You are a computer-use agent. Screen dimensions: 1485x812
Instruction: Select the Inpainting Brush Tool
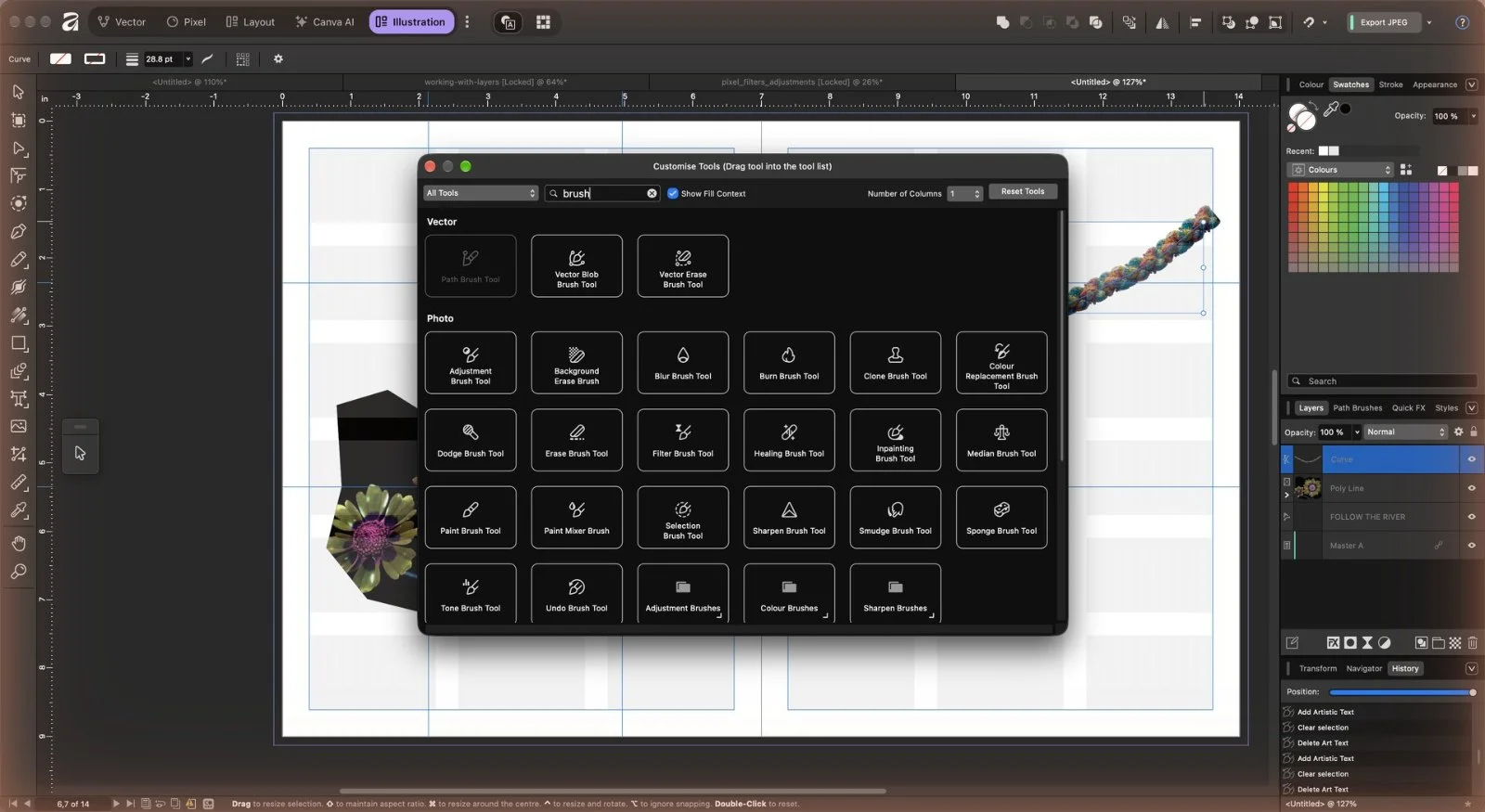[x=896, y=440]
